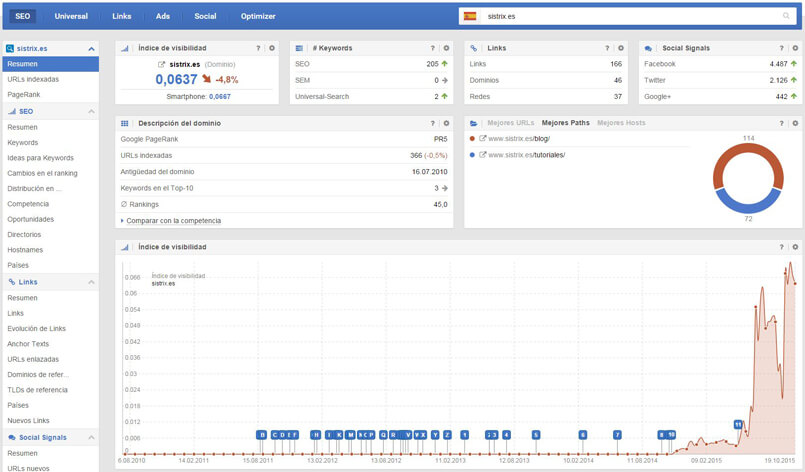Click the orange legend dot for blog path
The image size is (805, 472).
pyautogui.click(x=472, y=139)
